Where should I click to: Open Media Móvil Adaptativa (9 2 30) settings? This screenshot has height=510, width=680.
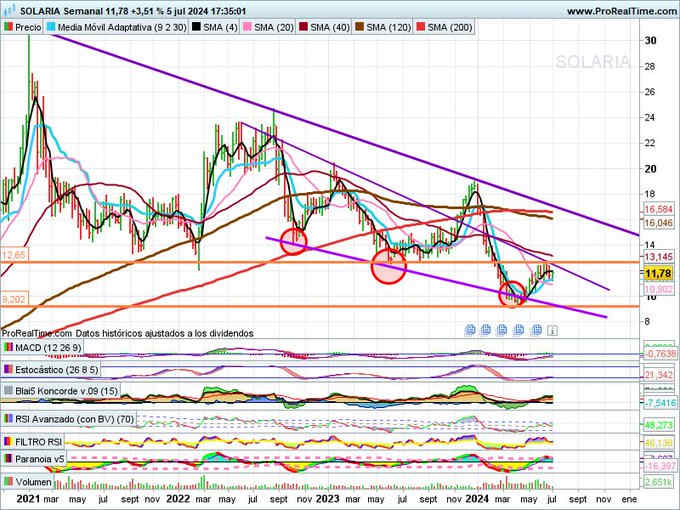122,27
